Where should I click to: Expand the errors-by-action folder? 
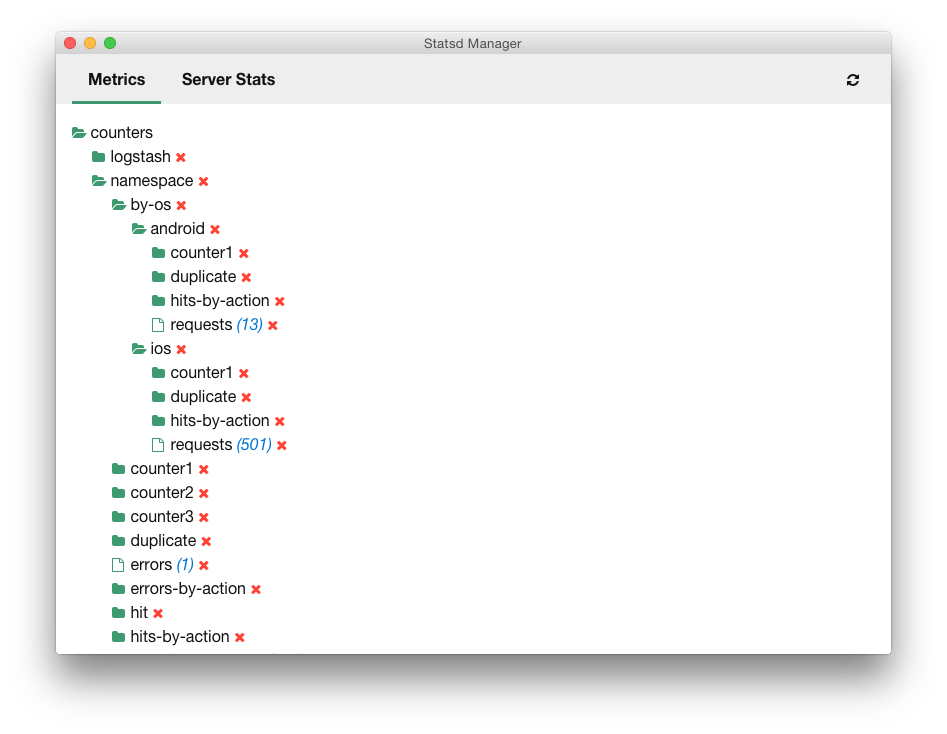pos(118,588)
